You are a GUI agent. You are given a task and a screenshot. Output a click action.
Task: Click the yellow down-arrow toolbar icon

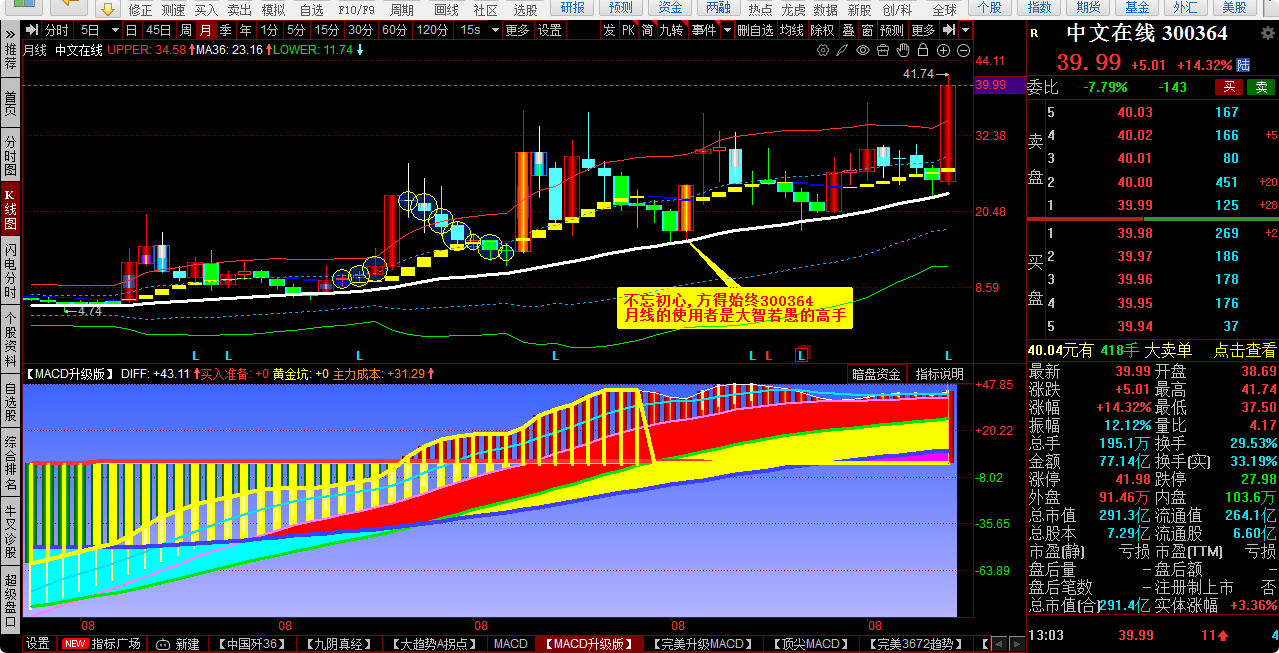[108, 9]
